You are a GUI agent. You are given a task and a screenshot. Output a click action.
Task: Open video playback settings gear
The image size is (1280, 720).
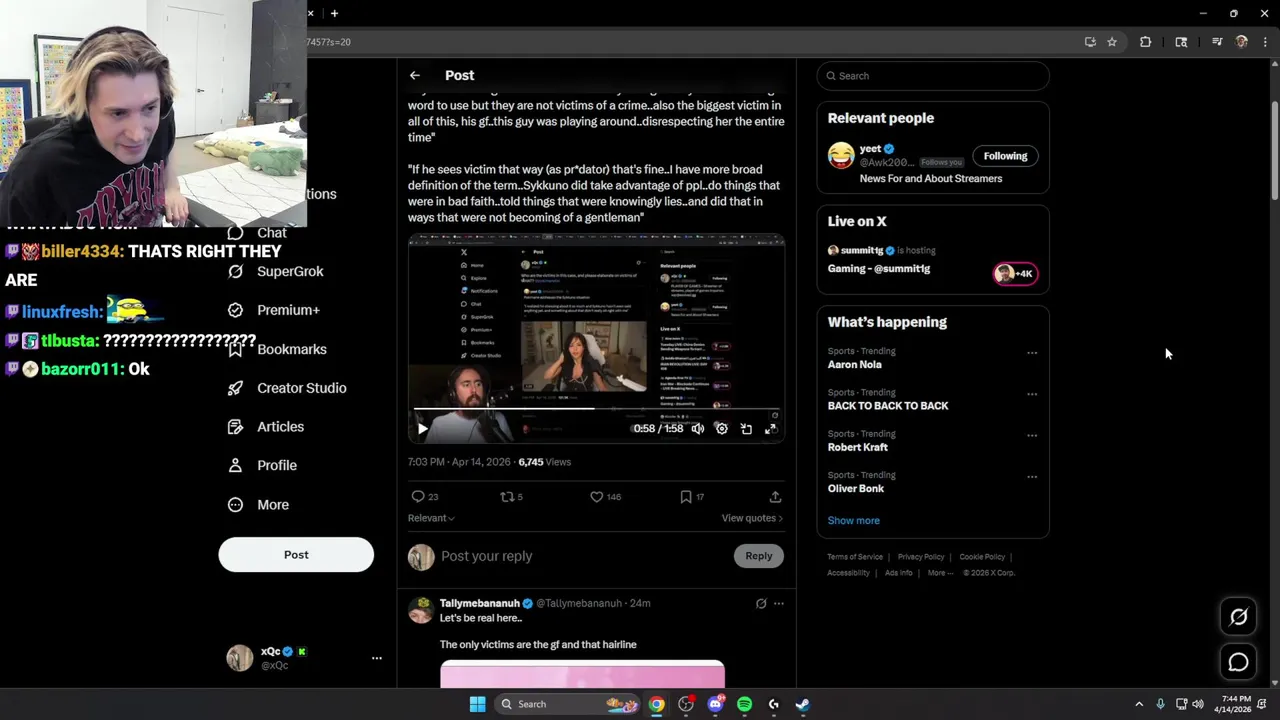pyautogui.click(x=721, y=429)
